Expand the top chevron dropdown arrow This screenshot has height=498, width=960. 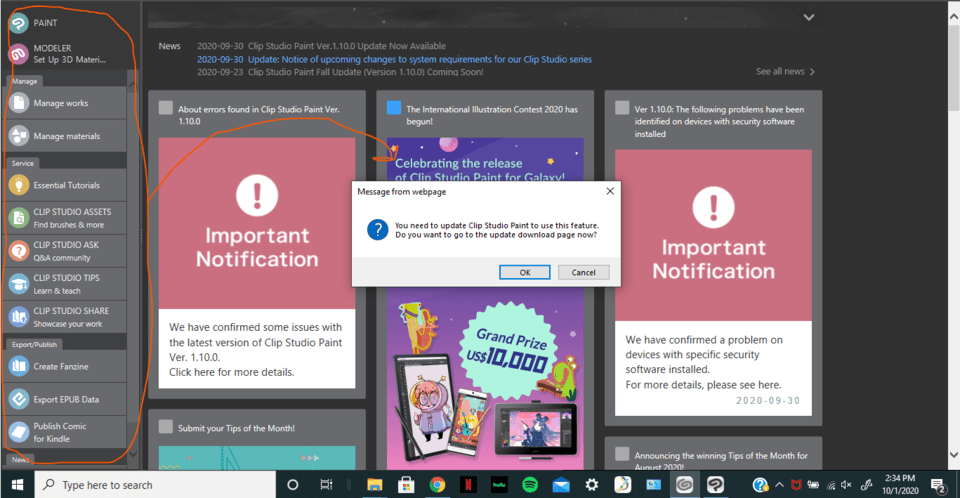tap(809, 17)
